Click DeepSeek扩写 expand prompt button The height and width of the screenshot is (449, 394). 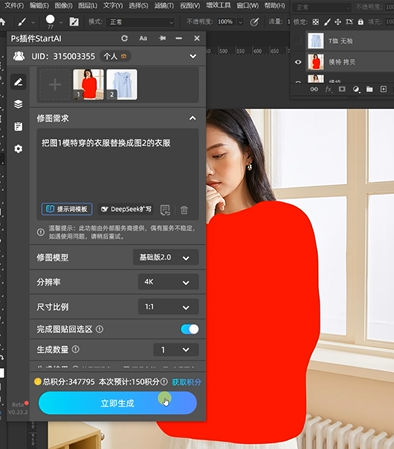(x=126, y=209)
